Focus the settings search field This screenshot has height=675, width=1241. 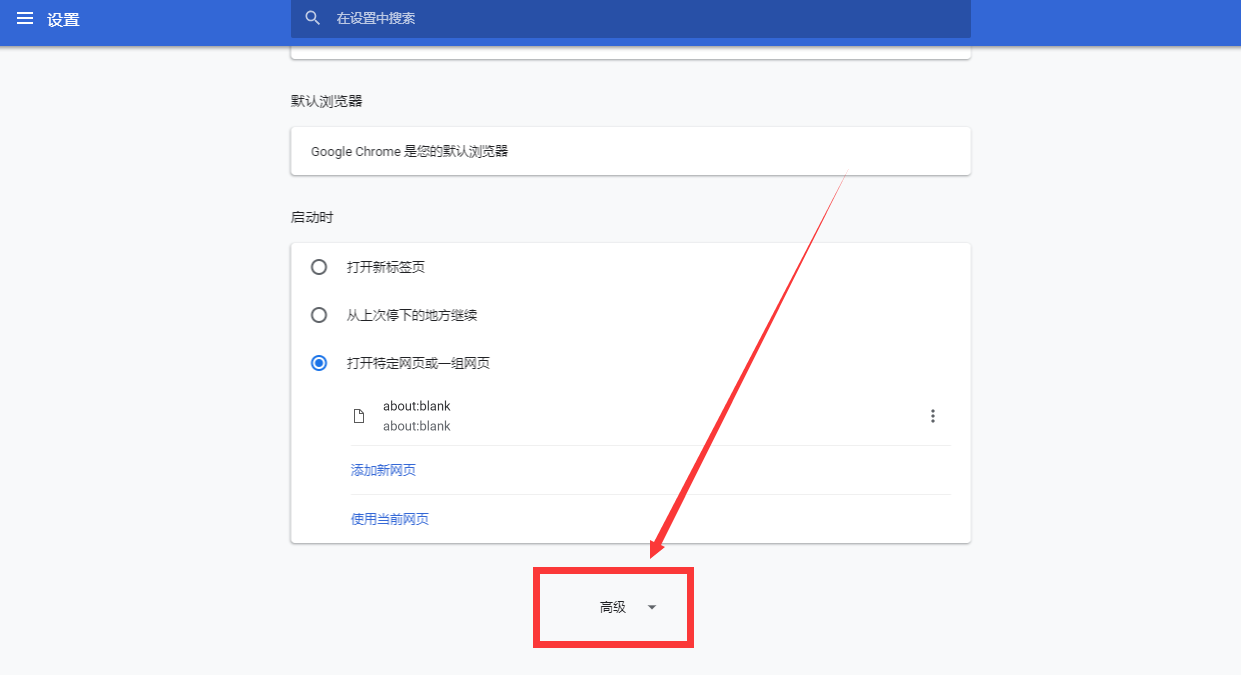[x=630, y=18]
